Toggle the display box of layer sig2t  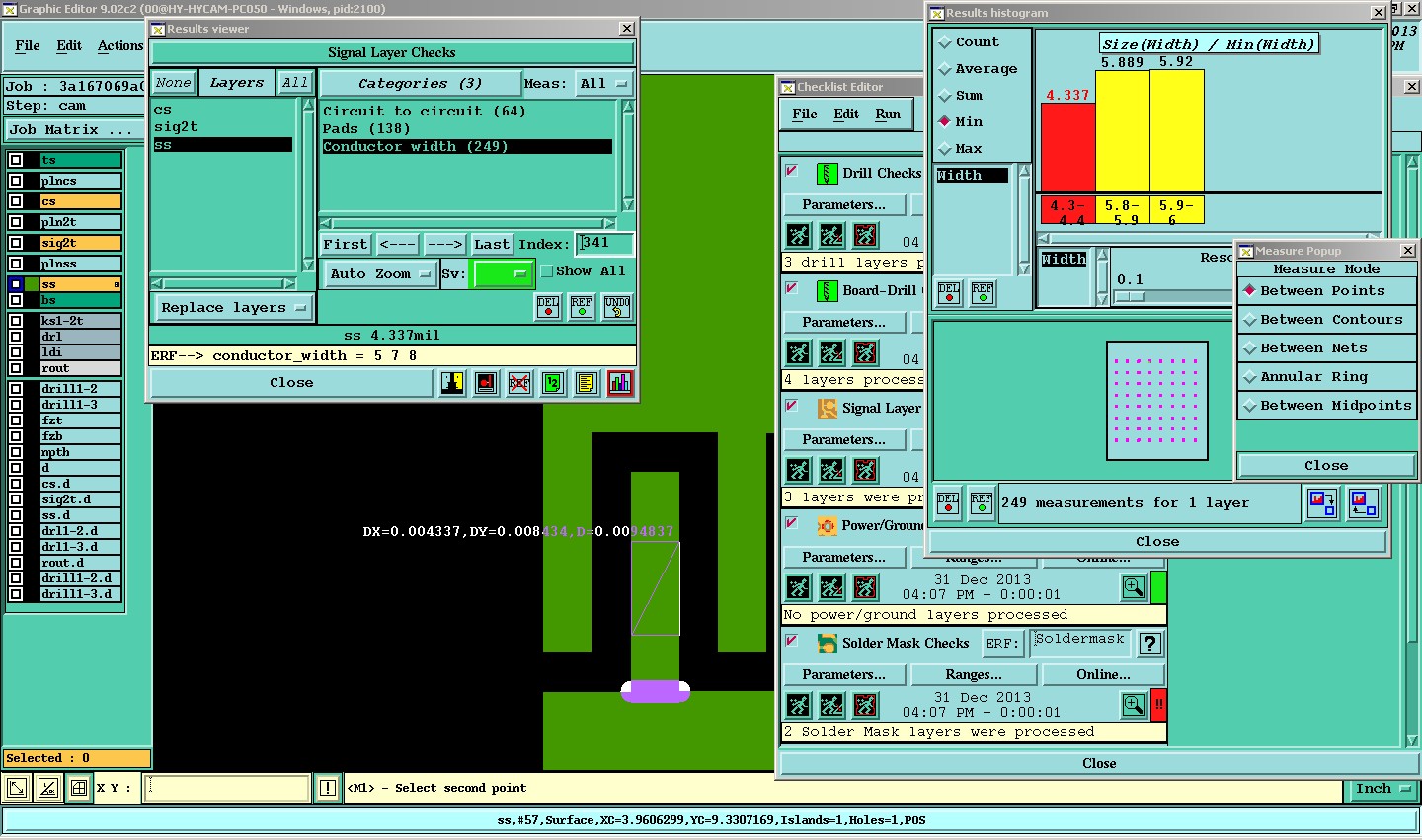(x=16, y=243)
